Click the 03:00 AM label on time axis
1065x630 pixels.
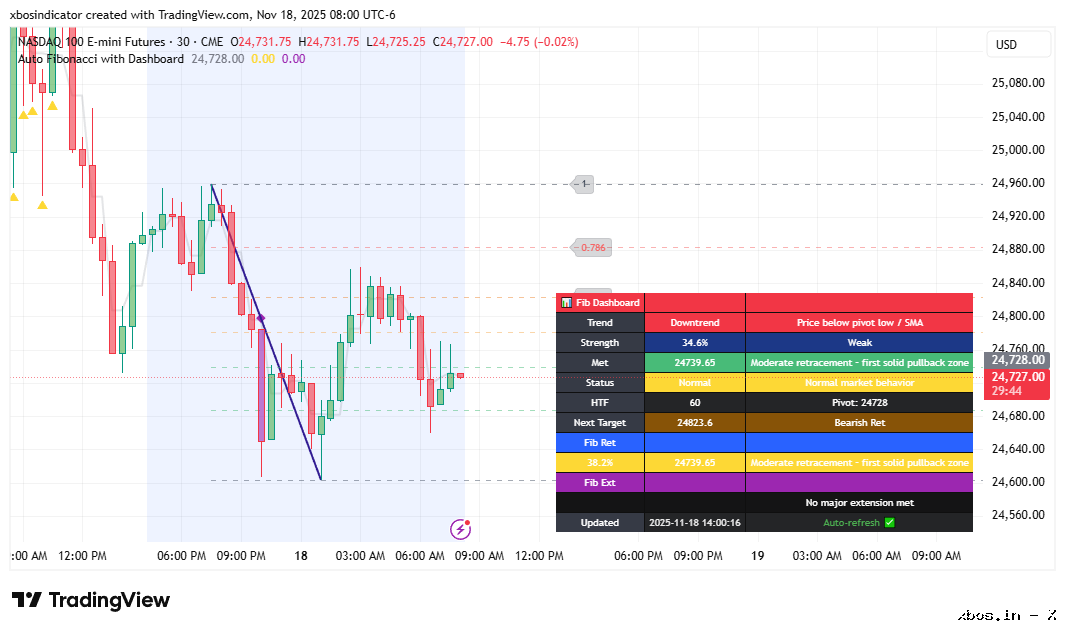pos(360,555)
